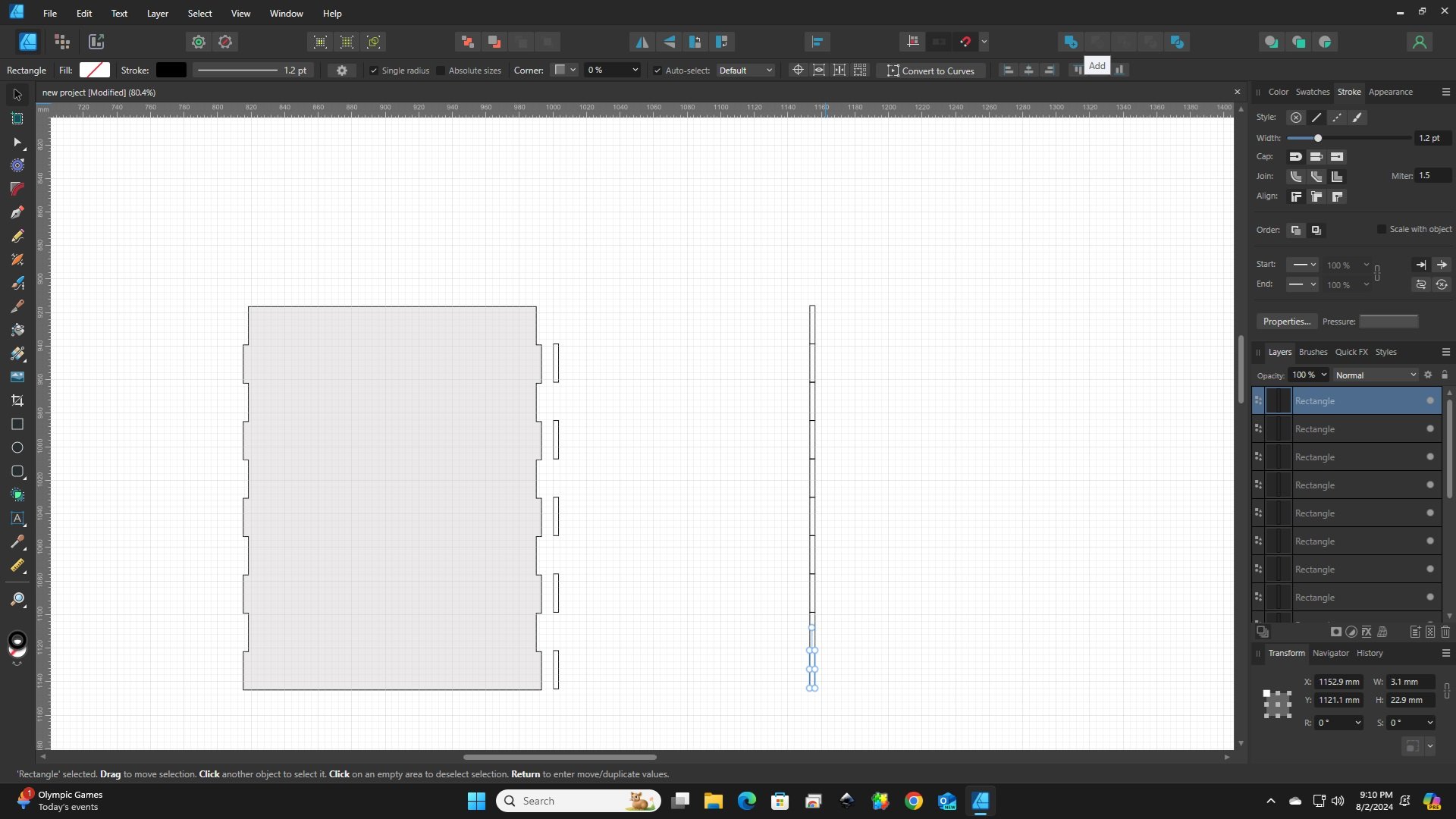Click the Fill color swatch
The image size is (1456, 819).
click(95, 70)
